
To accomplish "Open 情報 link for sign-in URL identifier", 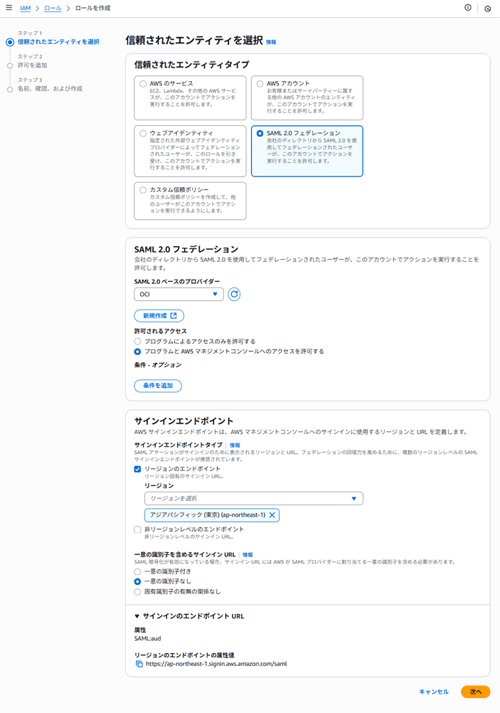I will [247, 555].
